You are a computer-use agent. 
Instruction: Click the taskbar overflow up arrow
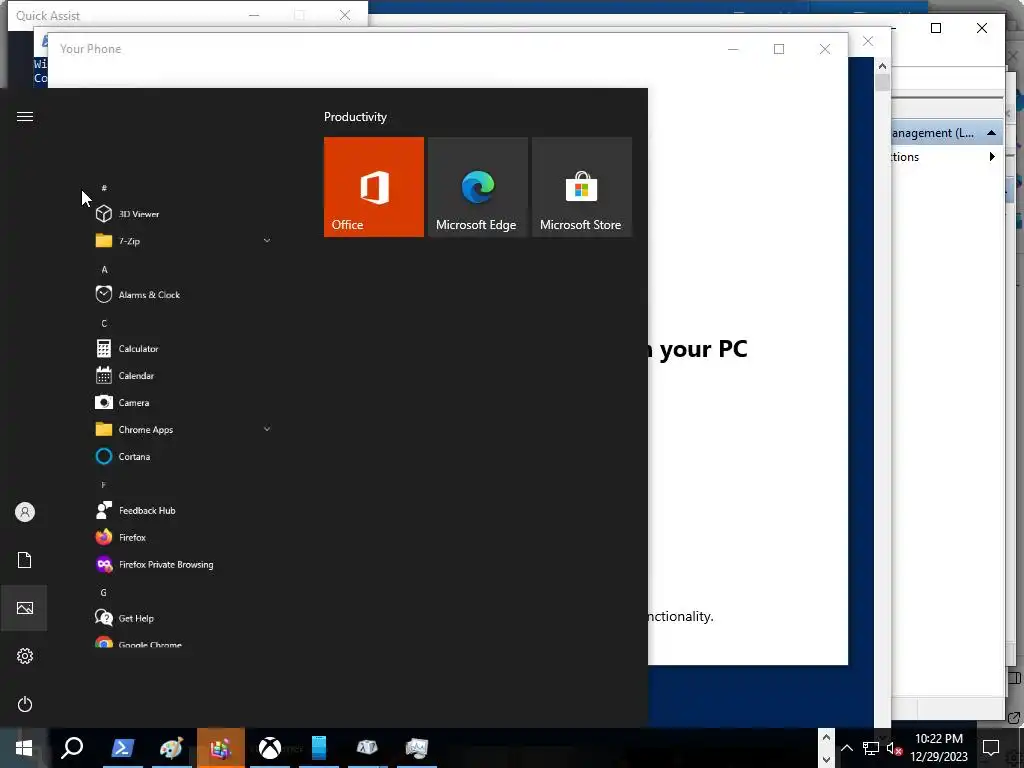tap(826, 737)
